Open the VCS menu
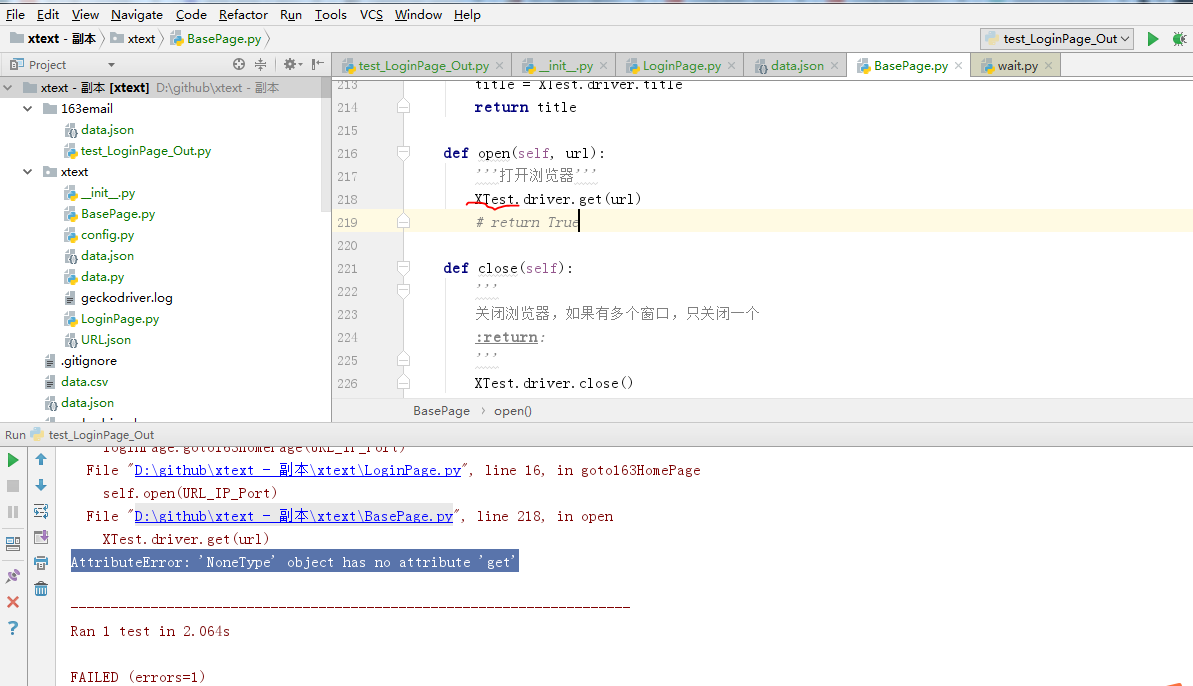 point(371,14)
